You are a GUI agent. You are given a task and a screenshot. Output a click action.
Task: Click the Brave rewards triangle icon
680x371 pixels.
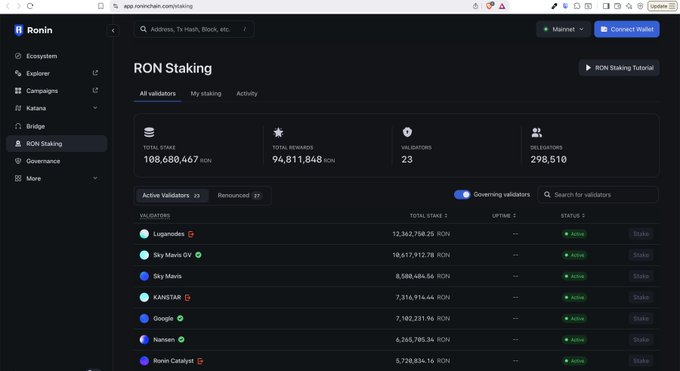[502, 6]
